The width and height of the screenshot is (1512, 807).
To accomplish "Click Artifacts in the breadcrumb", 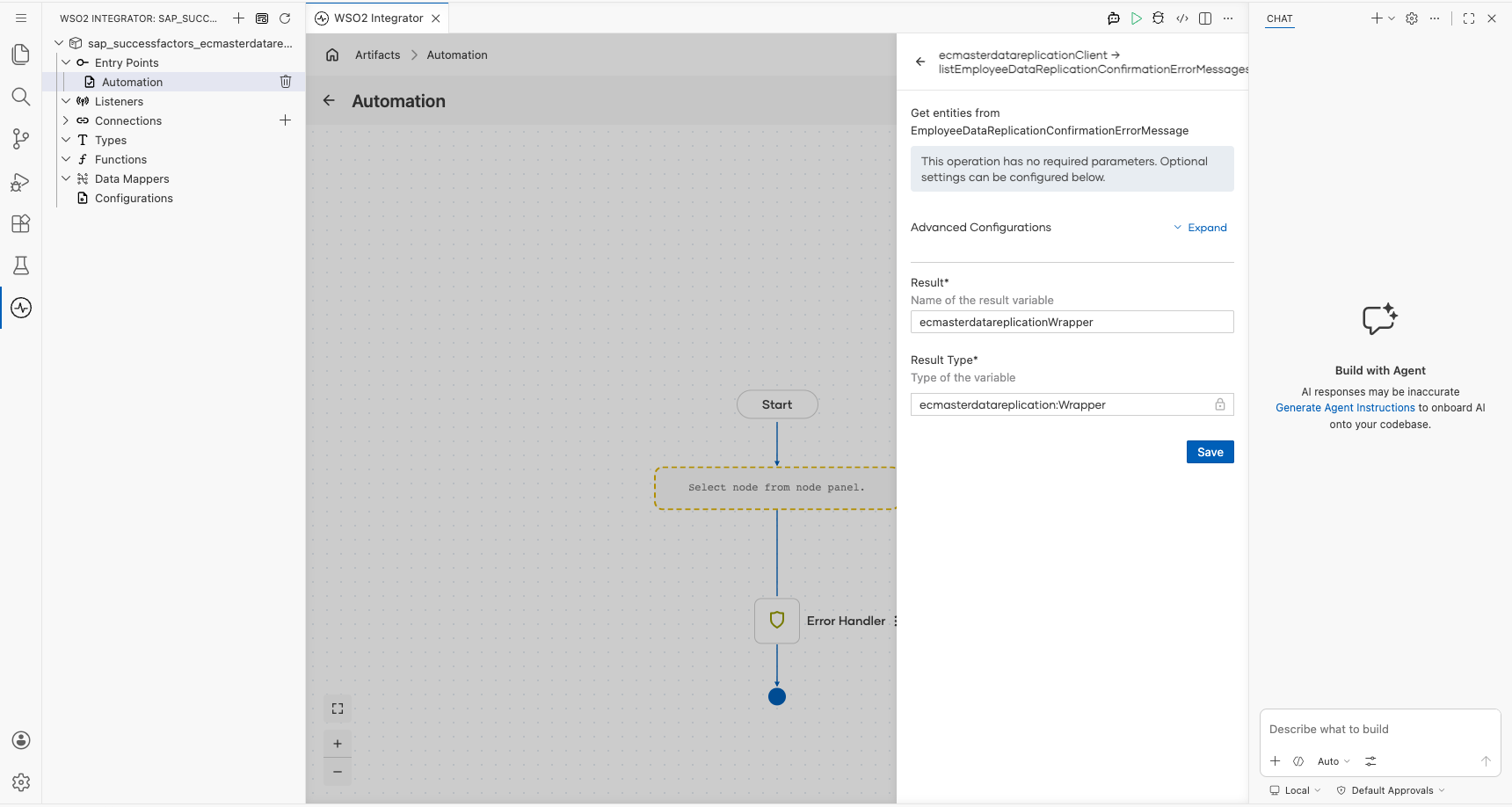I will [x=377, y=55].
